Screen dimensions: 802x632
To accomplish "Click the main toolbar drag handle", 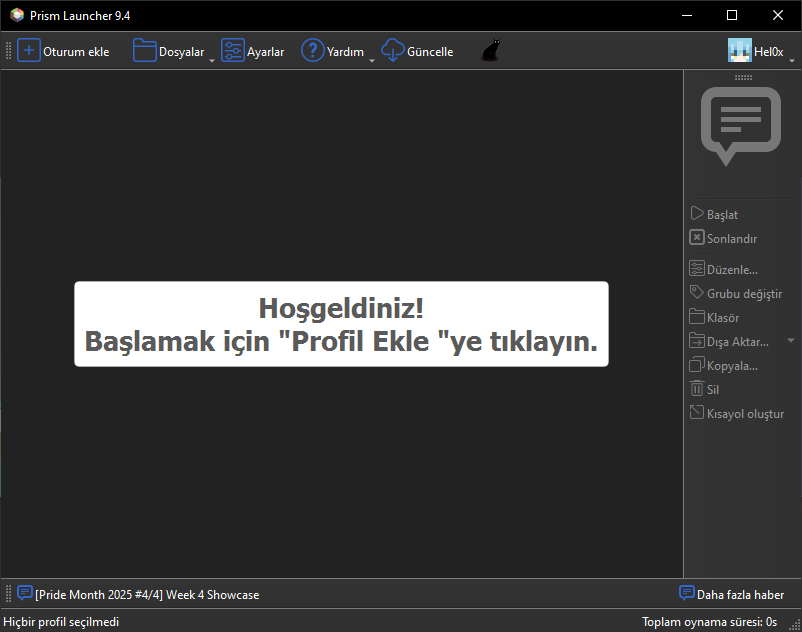I will click(x=8, y=51).
